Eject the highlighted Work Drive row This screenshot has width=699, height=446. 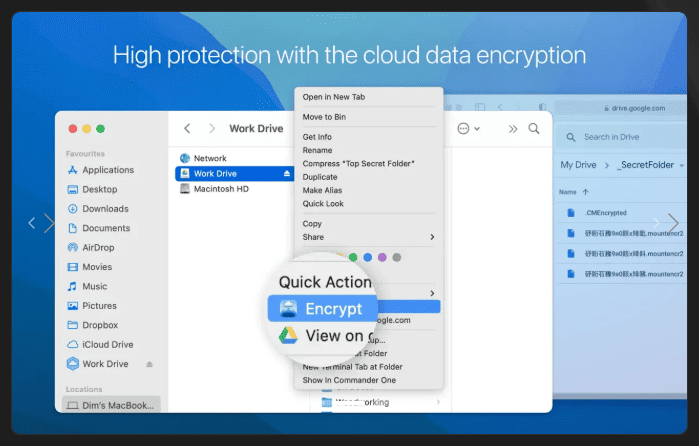pyautogui.click(x=287, y=173)
